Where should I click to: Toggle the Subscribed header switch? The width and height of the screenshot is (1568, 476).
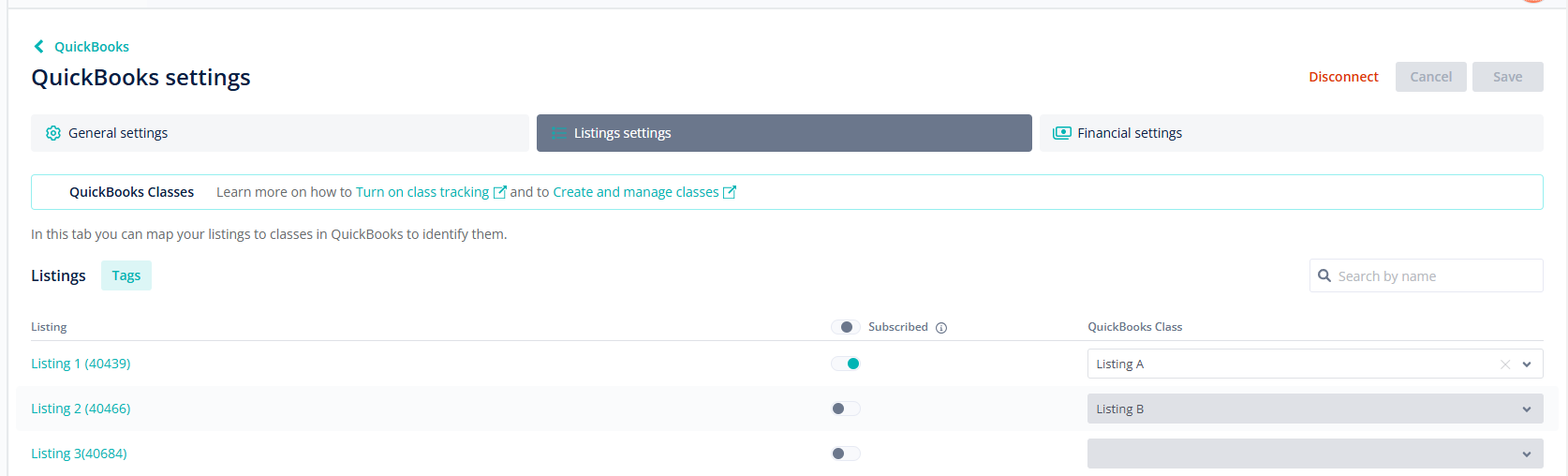845,327
